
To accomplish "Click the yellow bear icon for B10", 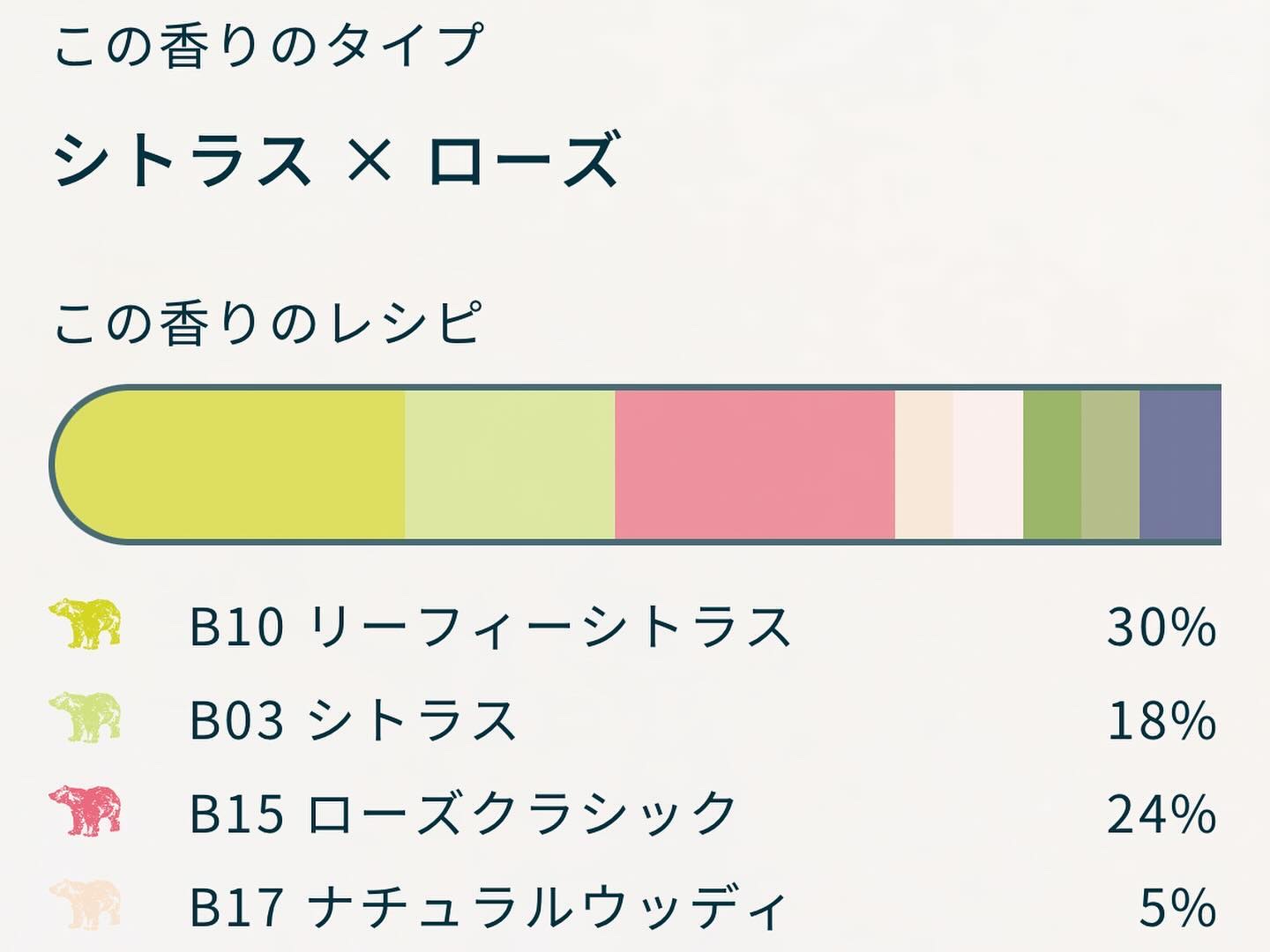I will pos(86,624).
